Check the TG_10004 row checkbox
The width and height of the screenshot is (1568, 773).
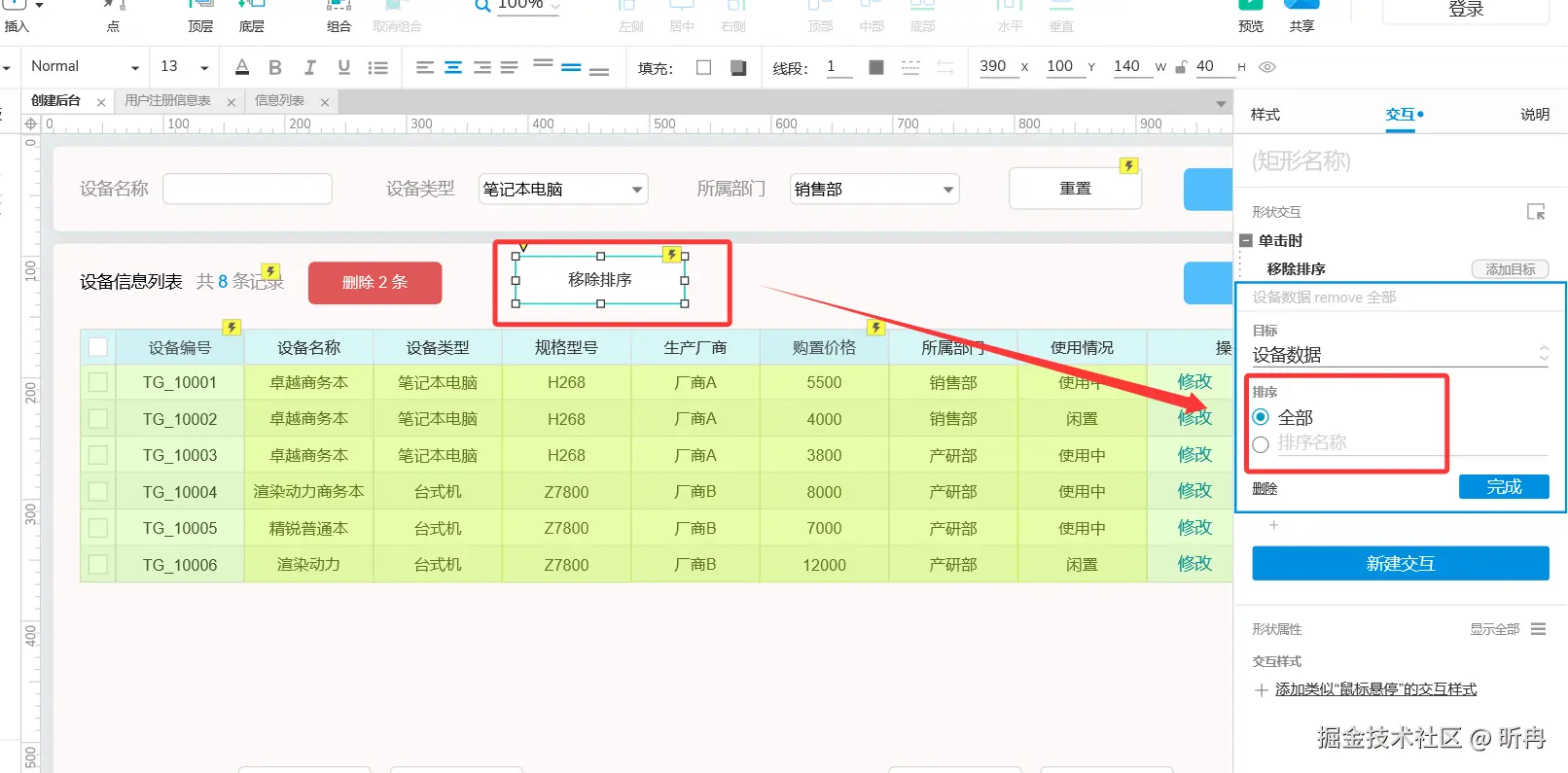[98, 491]
